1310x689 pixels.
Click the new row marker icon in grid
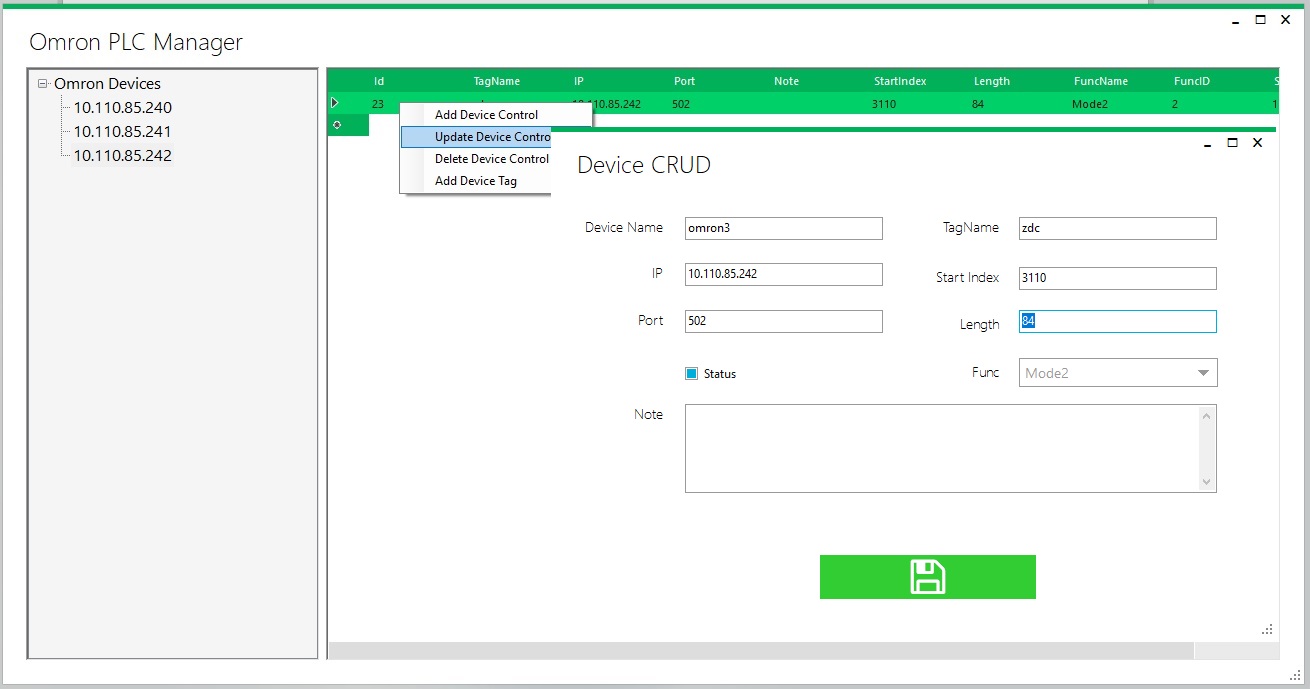(x=337, y=125)
